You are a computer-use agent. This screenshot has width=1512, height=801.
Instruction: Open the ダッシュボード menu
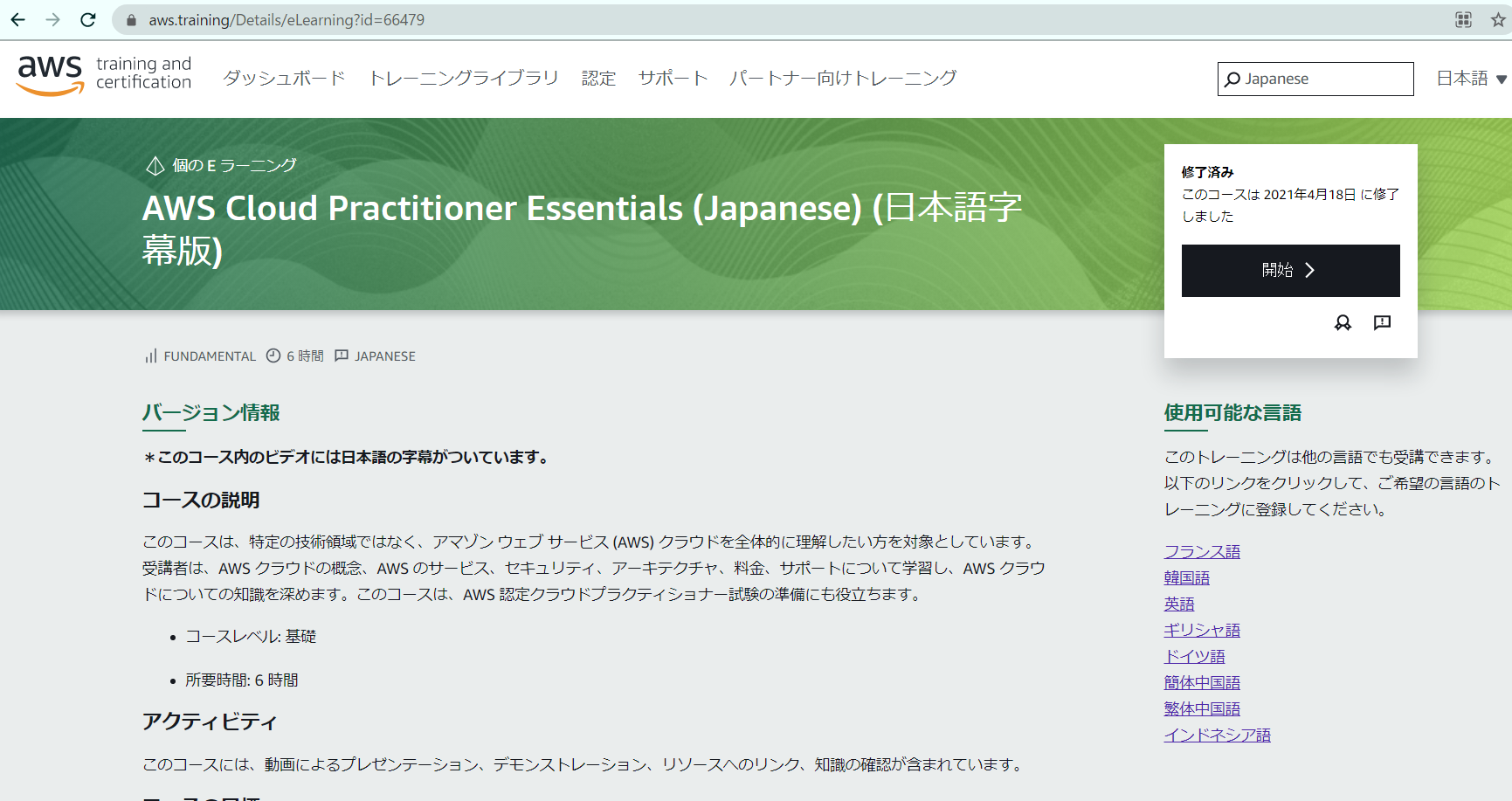[285, 79]
